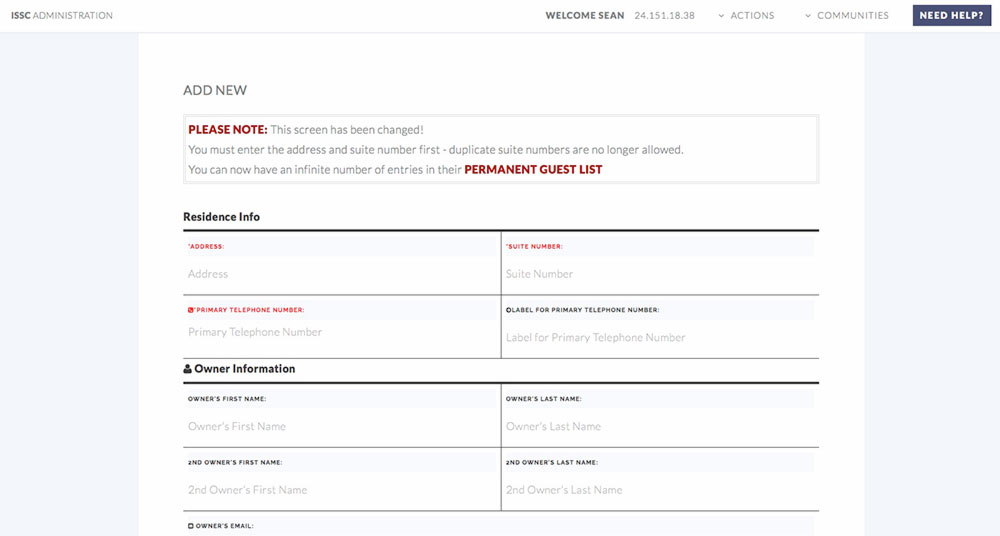This screenshot has width=1000, height=536.
Task: Focus the Address input field
Action: [339, 274]
